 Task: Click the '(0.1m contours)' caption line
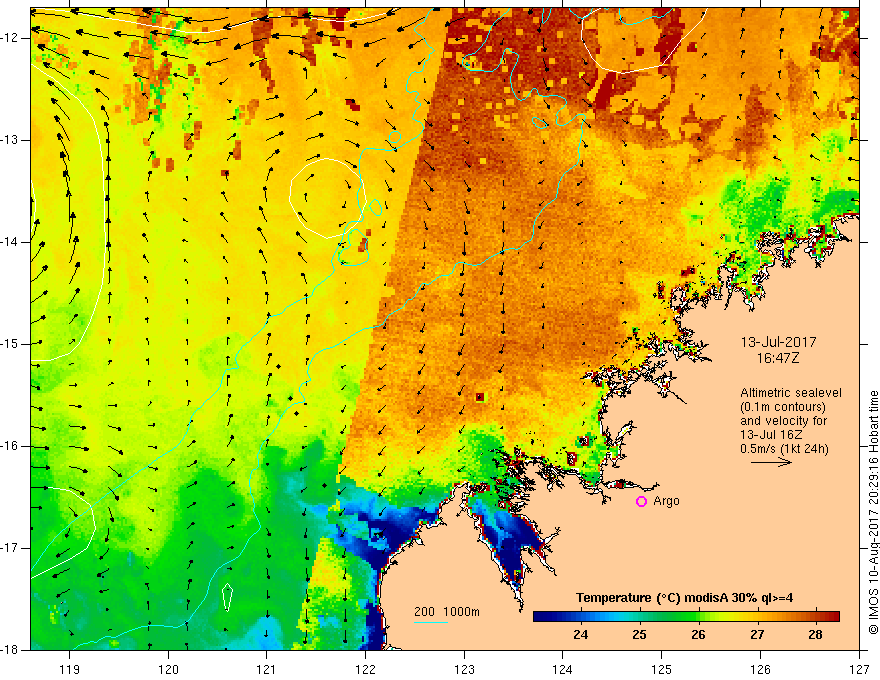tap(782, 407)
